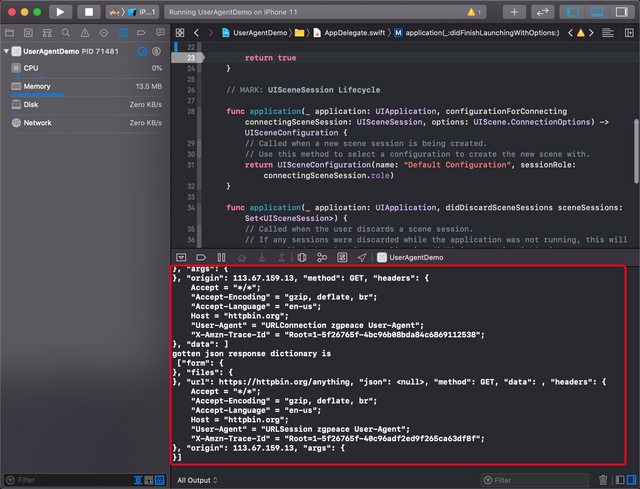
Task: Open the All Output popup
Action: 197,480
